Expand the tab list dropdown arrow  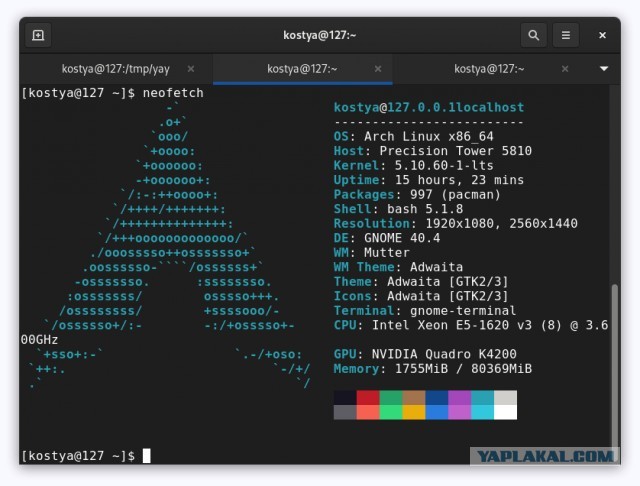604,69
